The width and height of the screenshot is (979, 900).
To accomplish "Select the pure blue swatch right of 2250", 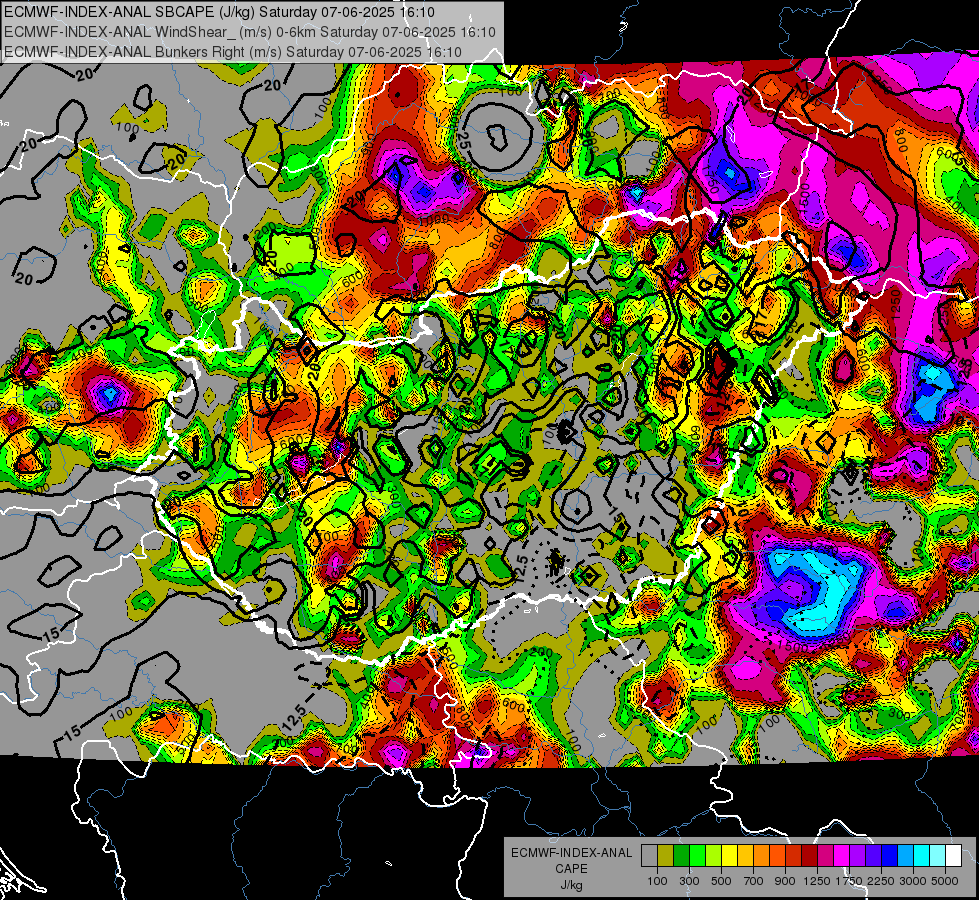I will coord(889,856).
